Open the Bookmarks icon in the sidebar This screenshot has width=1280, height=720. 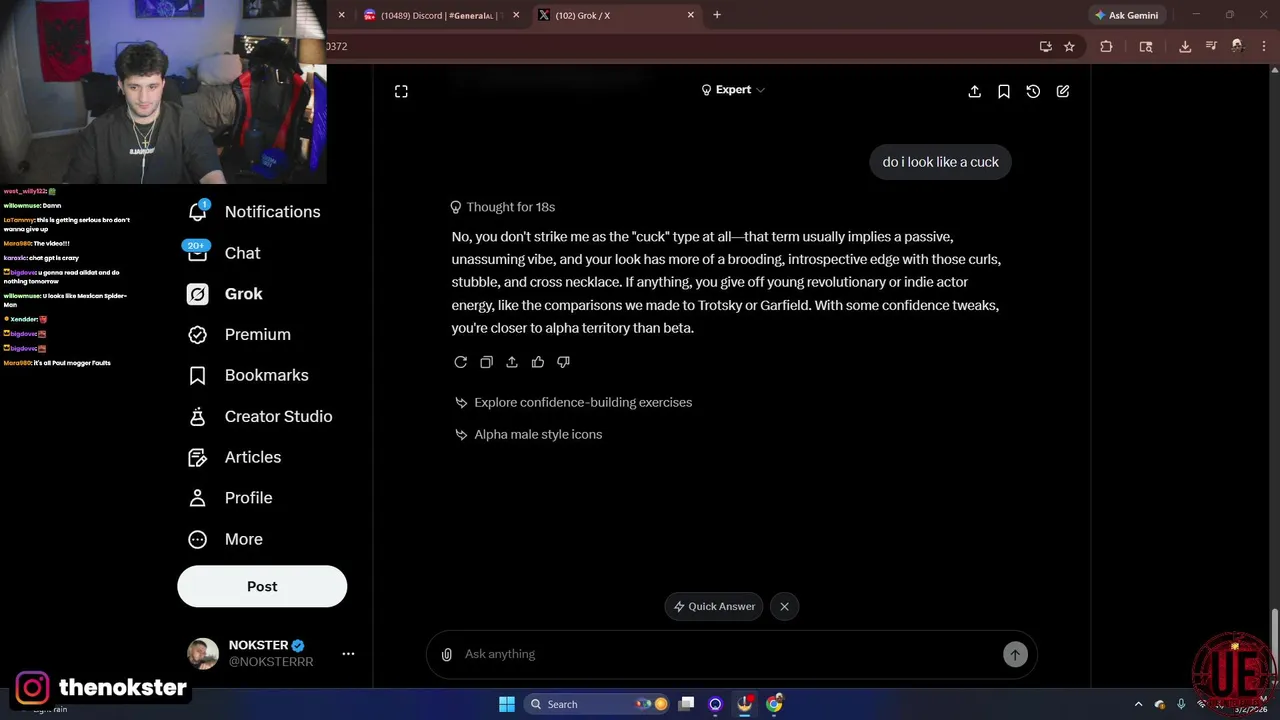[x=198, y=376]
